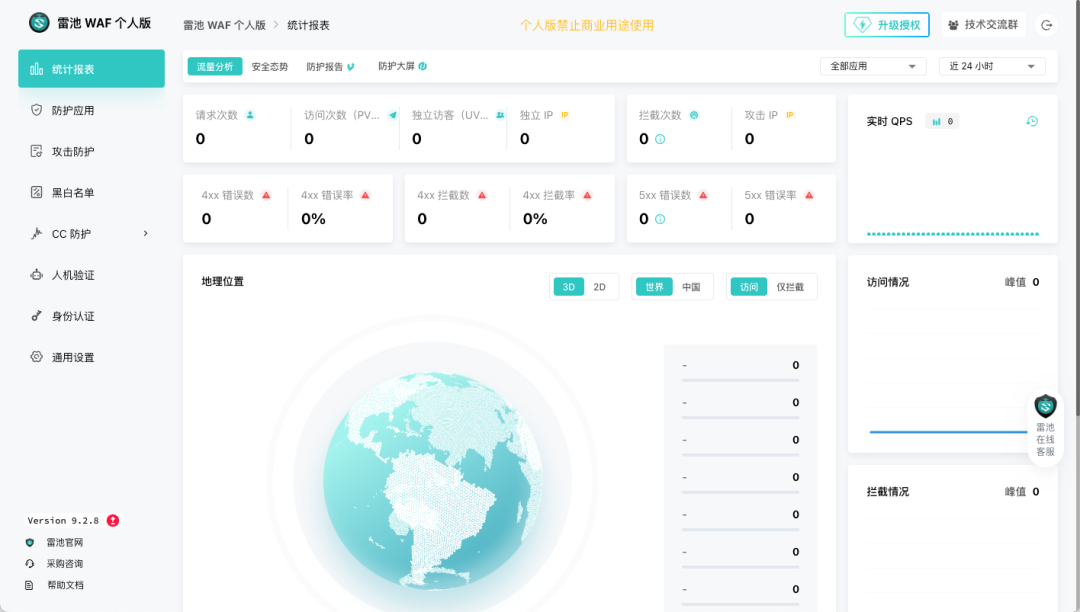Click the gear icon beside 通用设置
This screenshot has height=612, width=1080.
point(37,357)
